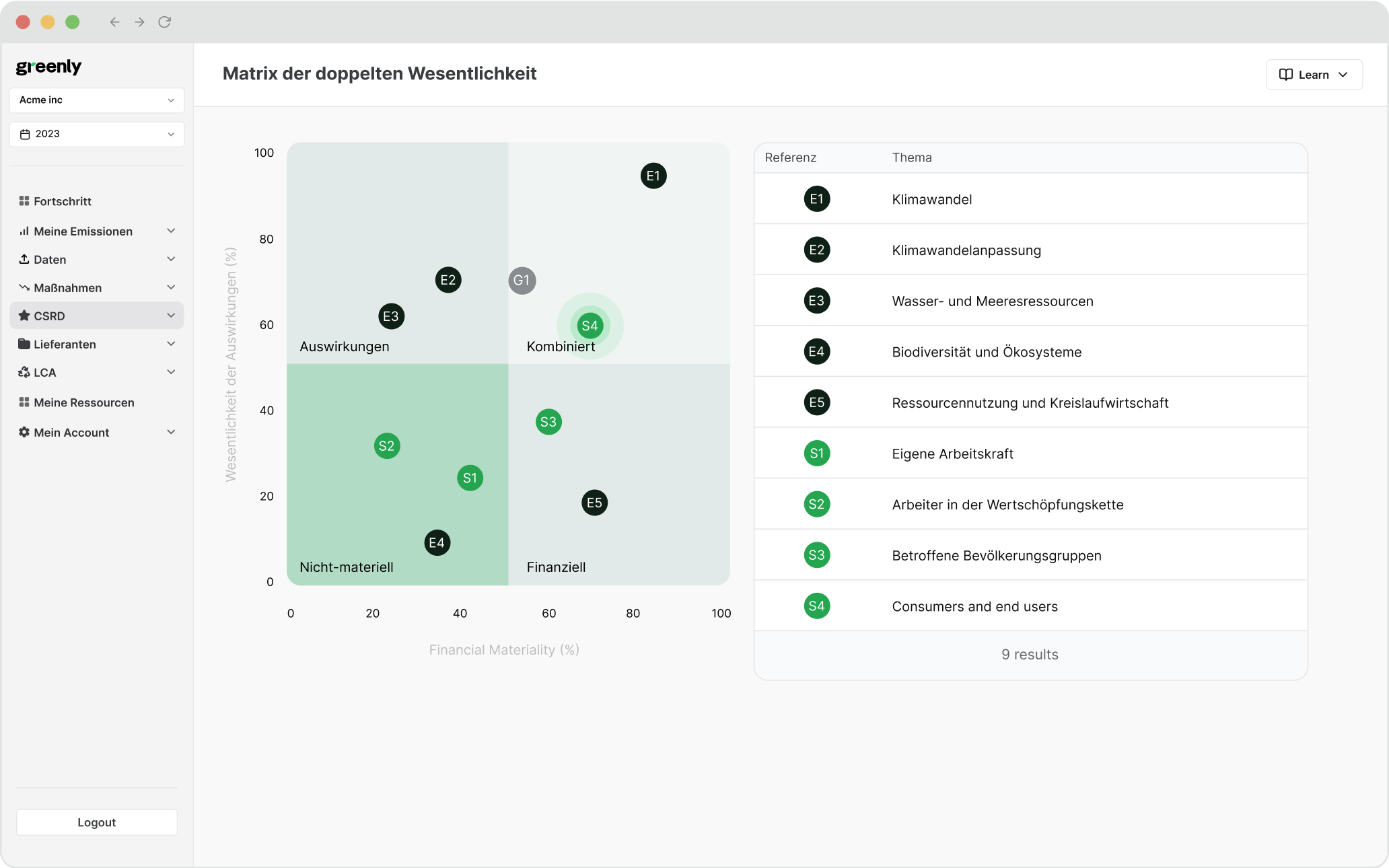The width and height of the screenshot is (1389, 868).
Task: Select the highlighted S4 point in chart
Action: click(x=590, y=326)
